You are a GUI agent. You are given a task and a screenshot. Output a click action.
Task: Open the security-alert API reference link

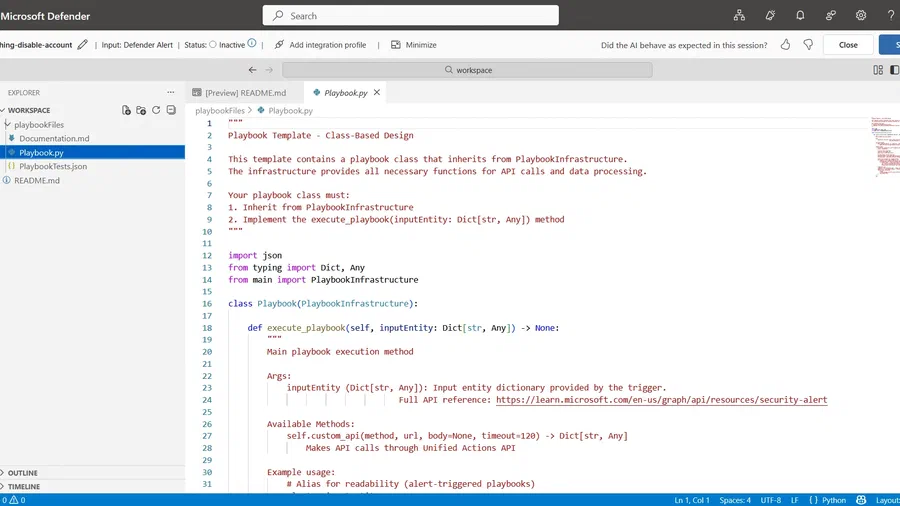(x=661, y=400)
